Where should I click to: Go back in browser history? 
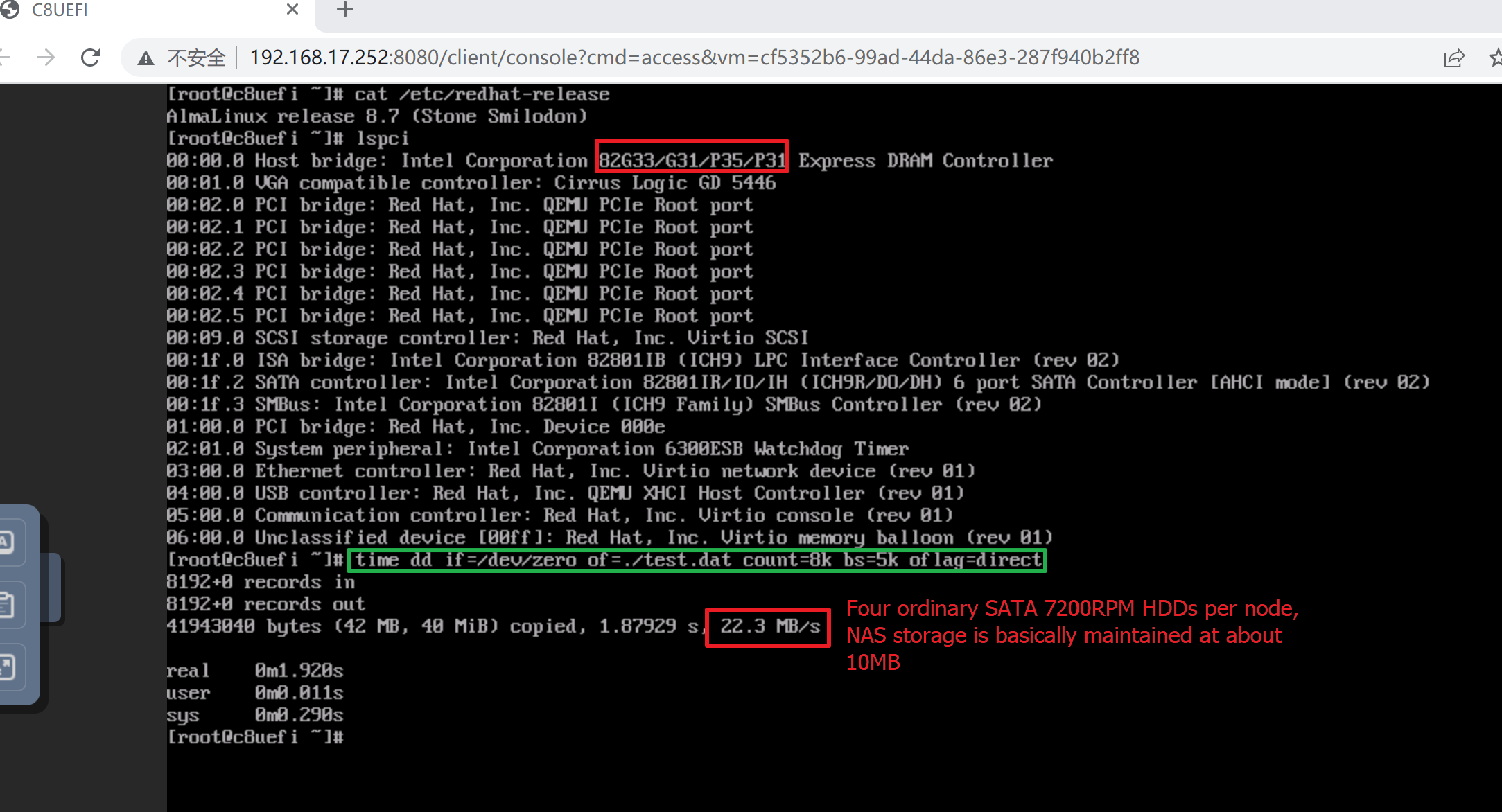(6, 58)
